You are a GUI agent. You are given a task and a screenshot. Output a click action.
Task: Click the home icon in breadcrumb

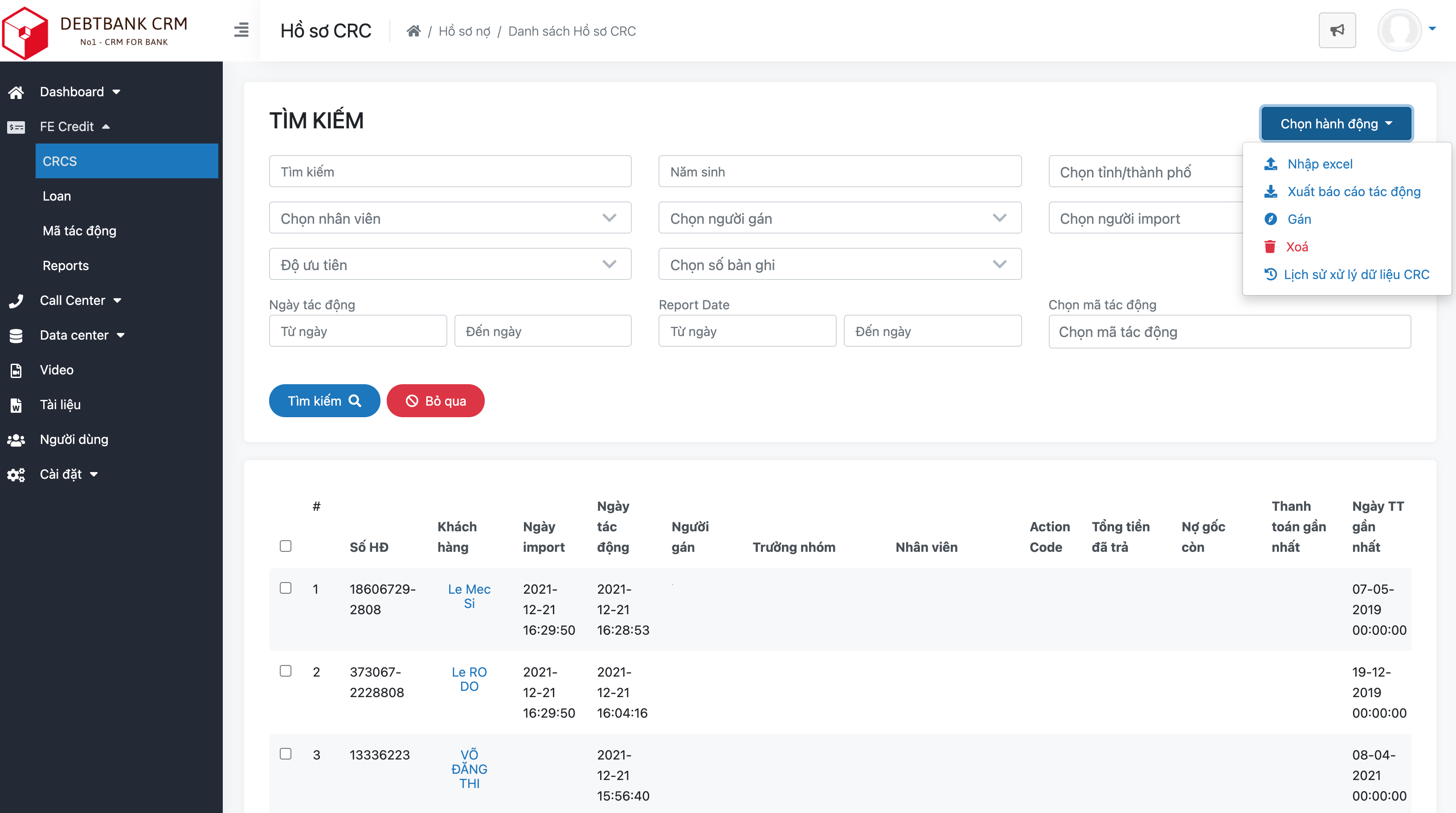[413, 31]
